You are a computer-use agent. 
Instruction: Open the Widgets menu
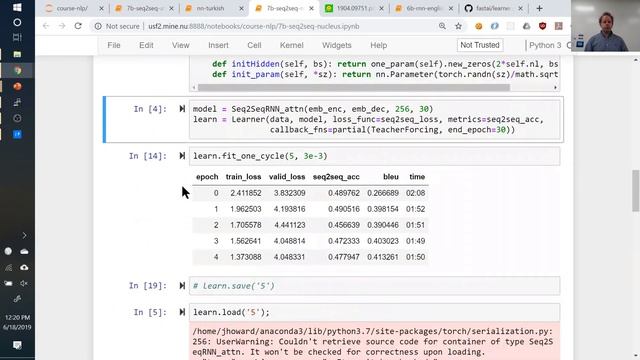336,45
